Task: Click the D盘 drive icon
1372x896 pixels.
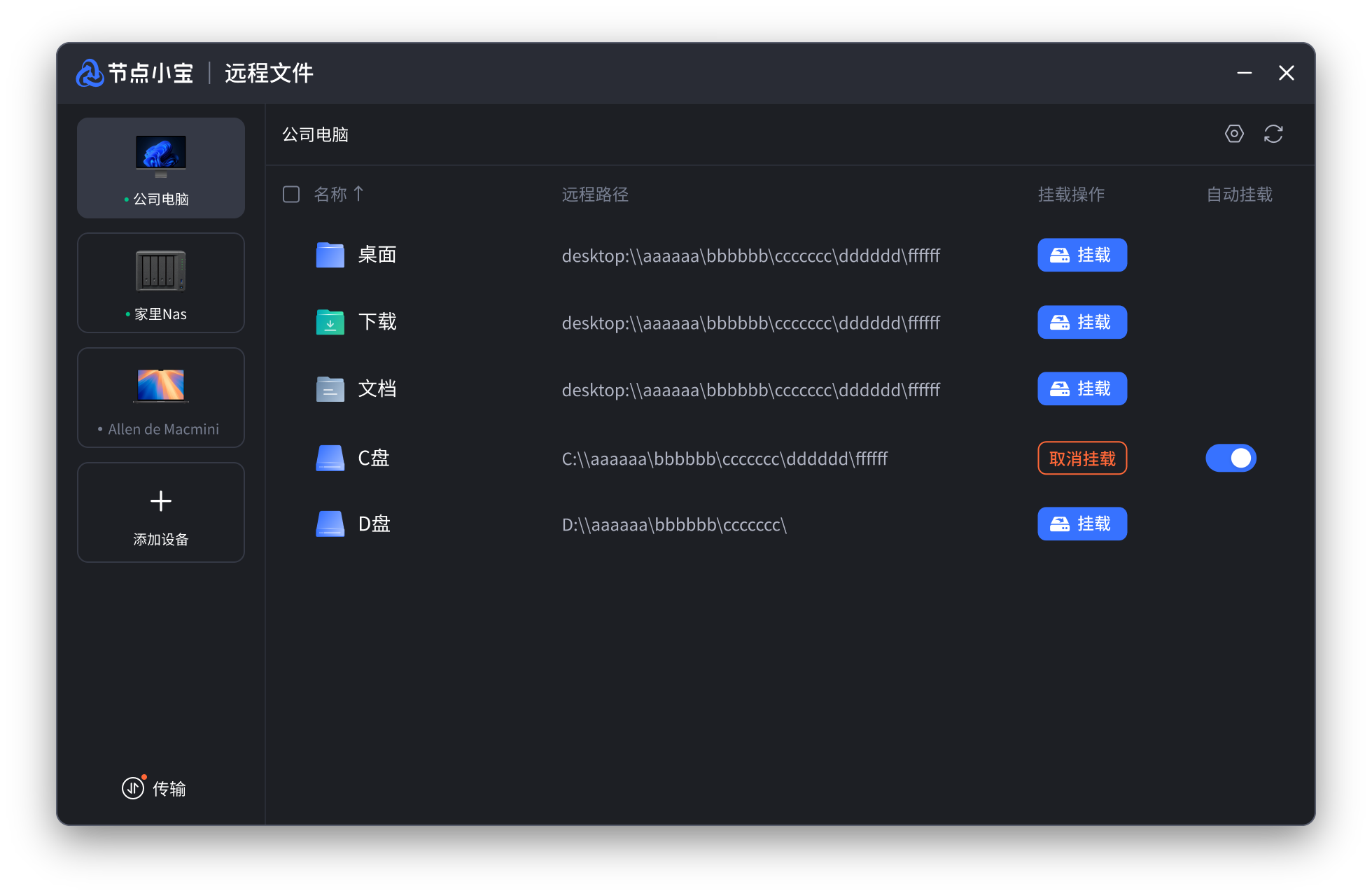Action: coord(330,524)
